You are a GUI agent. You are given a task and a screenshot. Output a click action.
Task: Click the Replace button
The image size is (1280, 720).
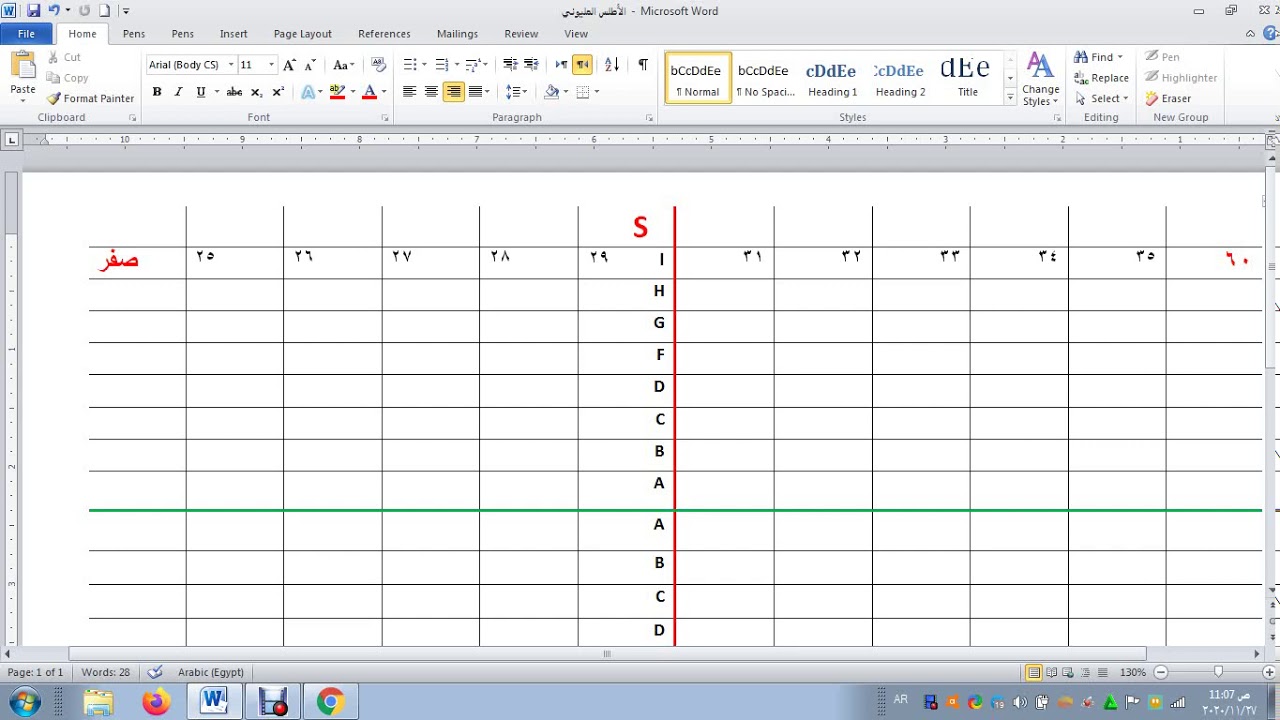1101,78
